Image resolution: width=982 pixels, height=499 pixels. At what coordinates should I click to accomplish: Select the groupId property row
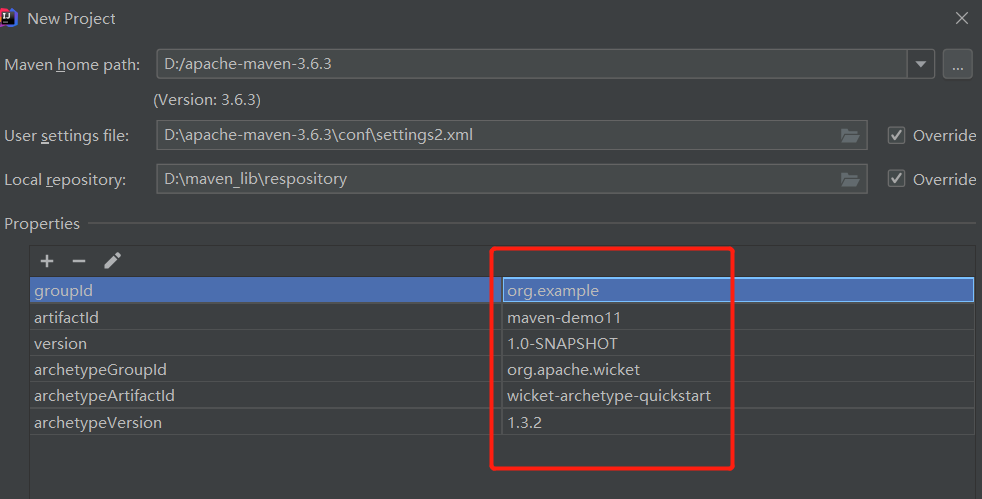(x=502, y=291)
